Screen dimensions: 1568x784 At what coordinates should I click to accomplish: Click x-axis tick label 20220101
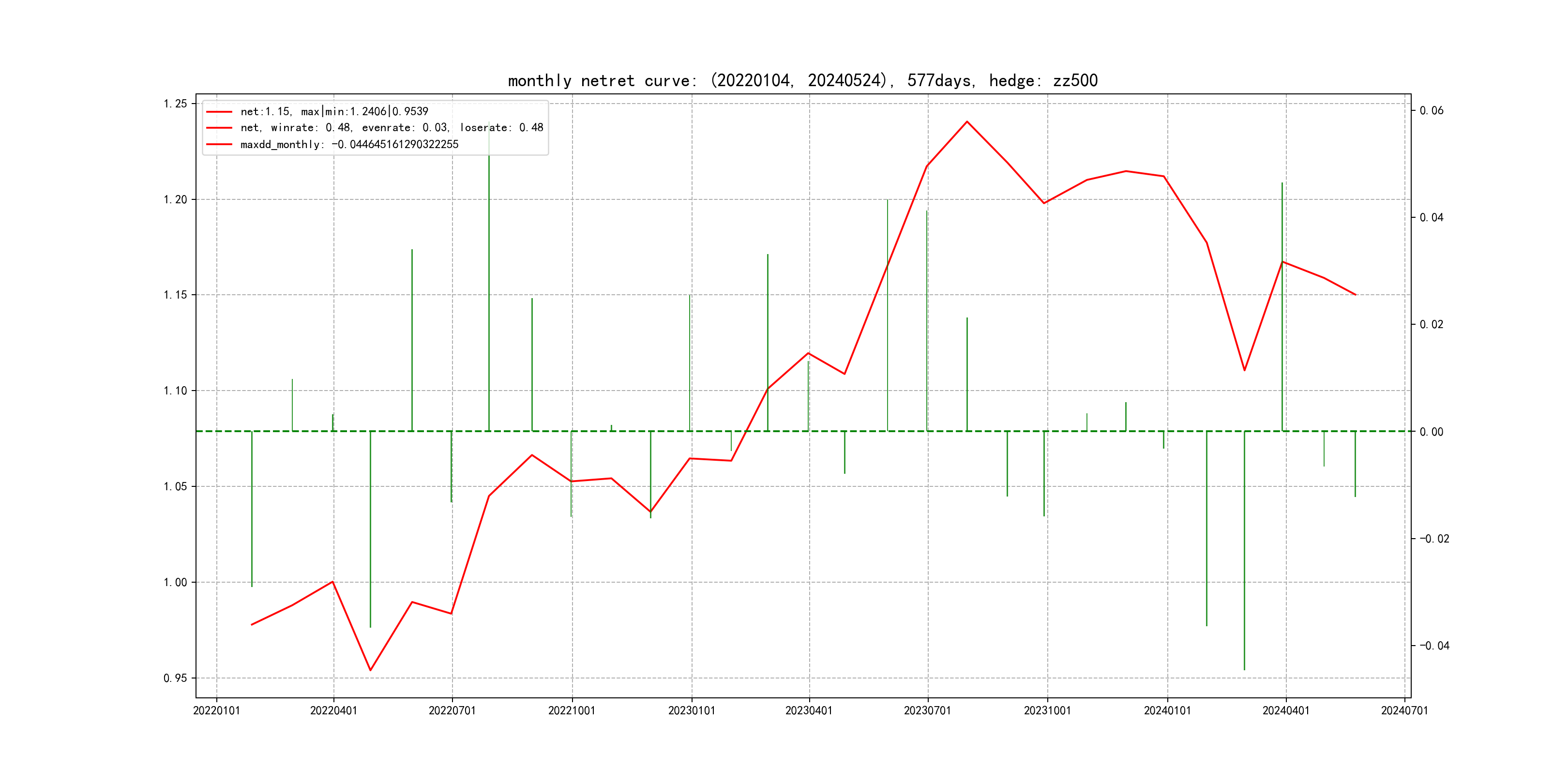tap(216, 711)
